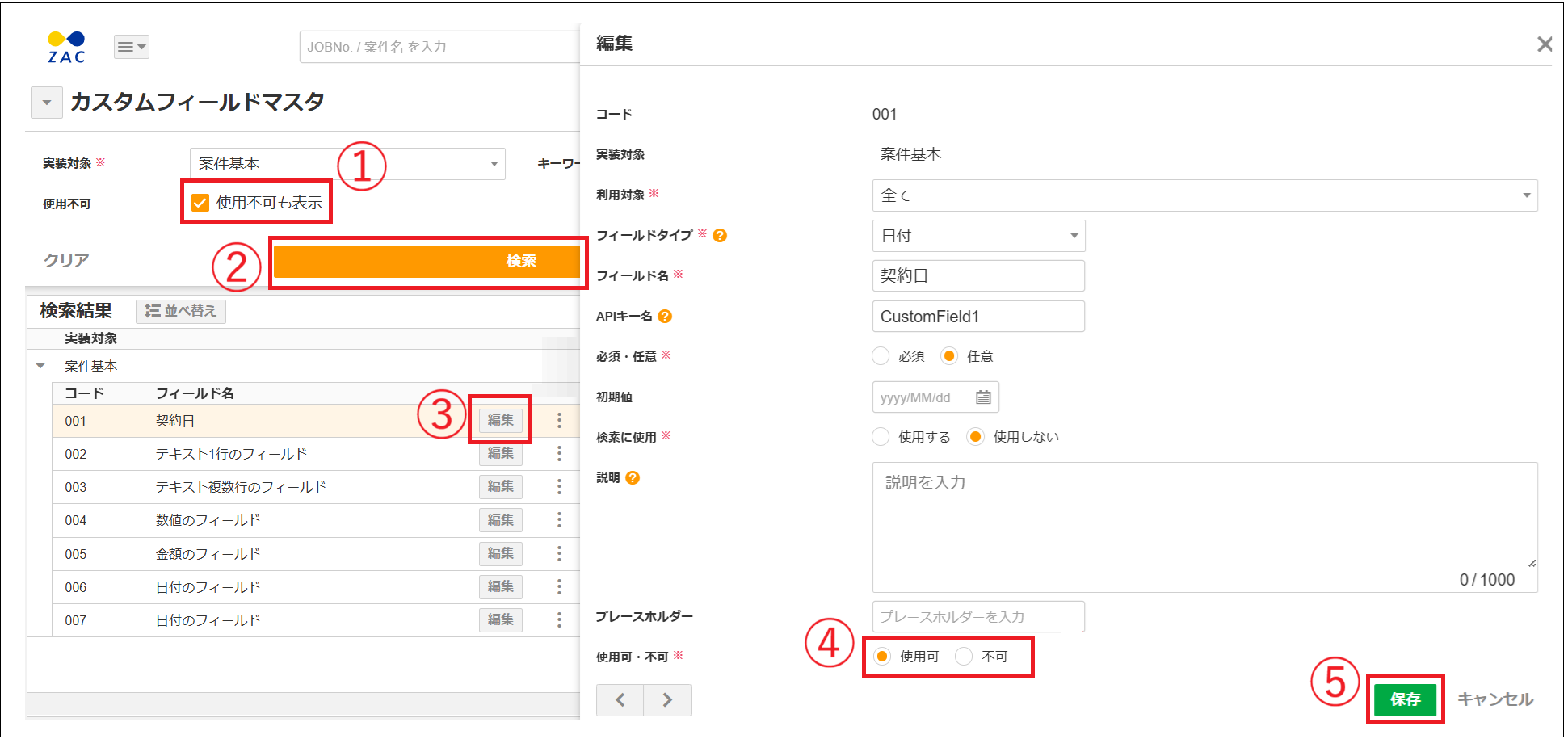Screen dimensions: 1568x739
Task: Click the orange 検索 button
Action: (427, 261)
